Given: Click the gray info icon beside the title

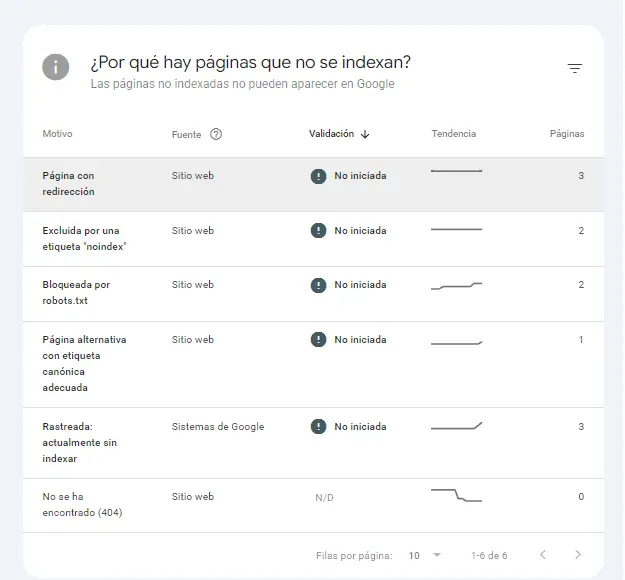Looking at the screenshot, I should pos(55,67).
